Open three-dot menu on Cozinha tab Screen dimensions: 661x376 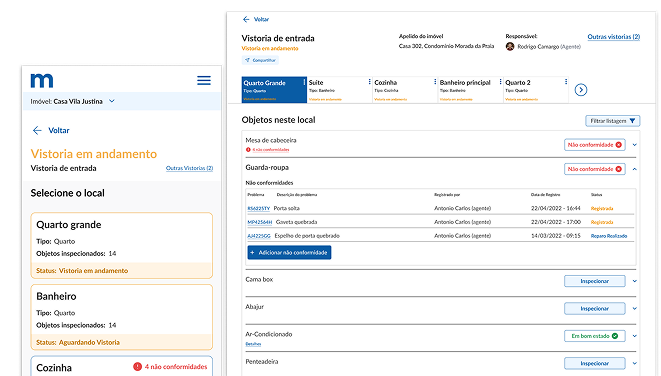[435, 82]
